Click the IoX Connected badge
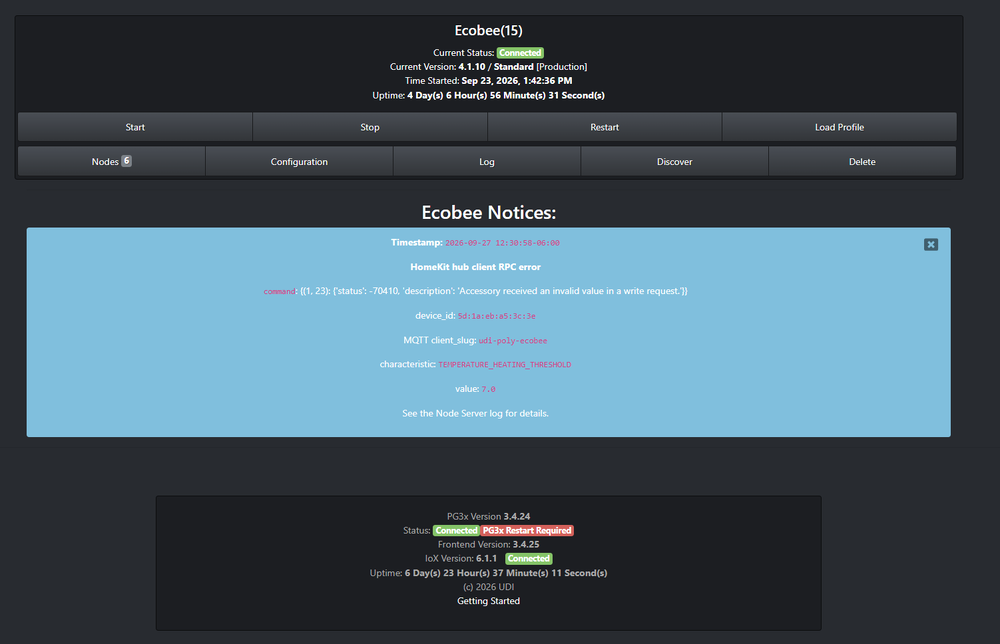This screenshot has height=644, width=1000. coord(529,559)
